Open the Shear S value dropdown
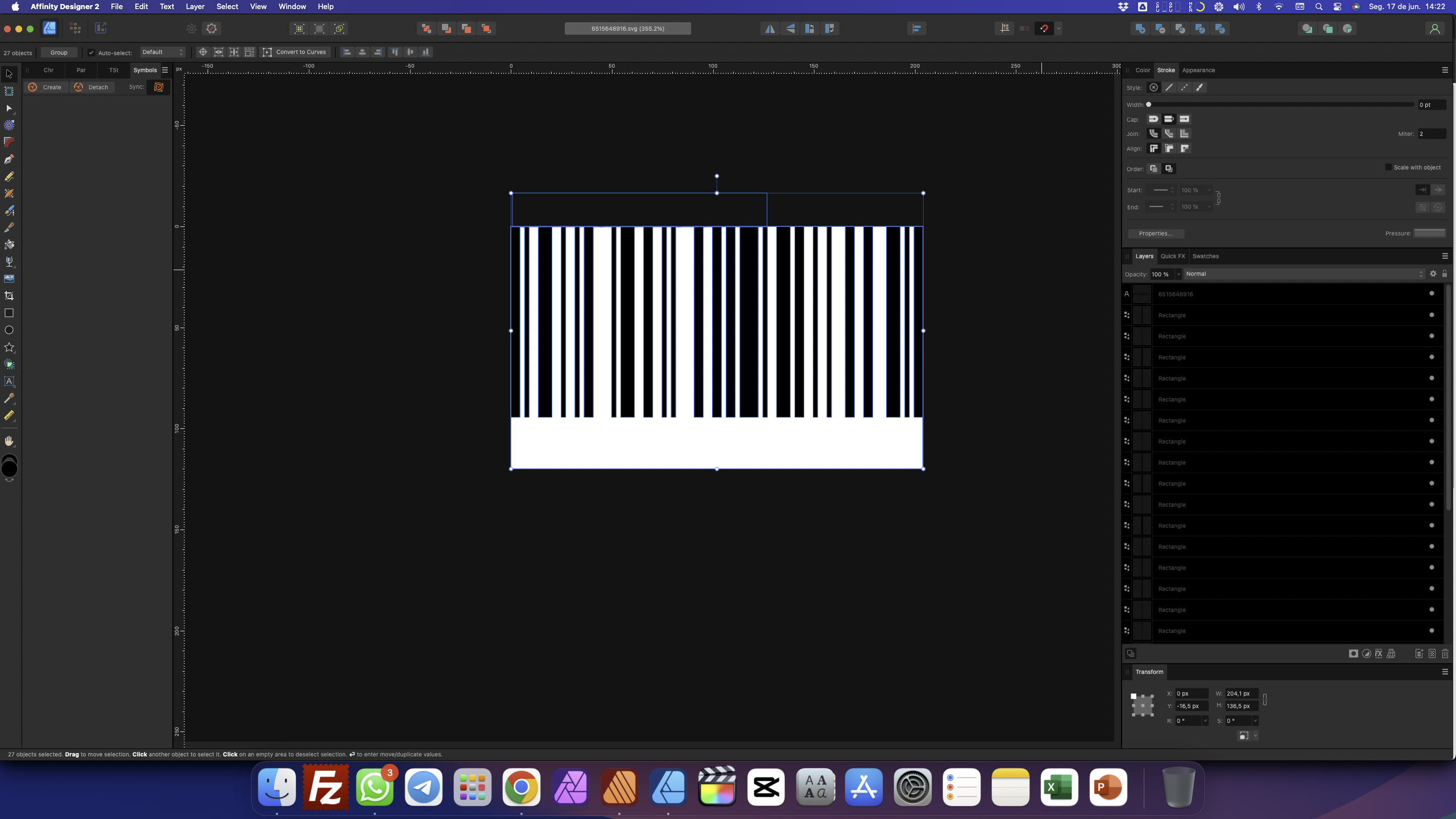Viewport: 1456px width, 819px height. coord(1255,721)
